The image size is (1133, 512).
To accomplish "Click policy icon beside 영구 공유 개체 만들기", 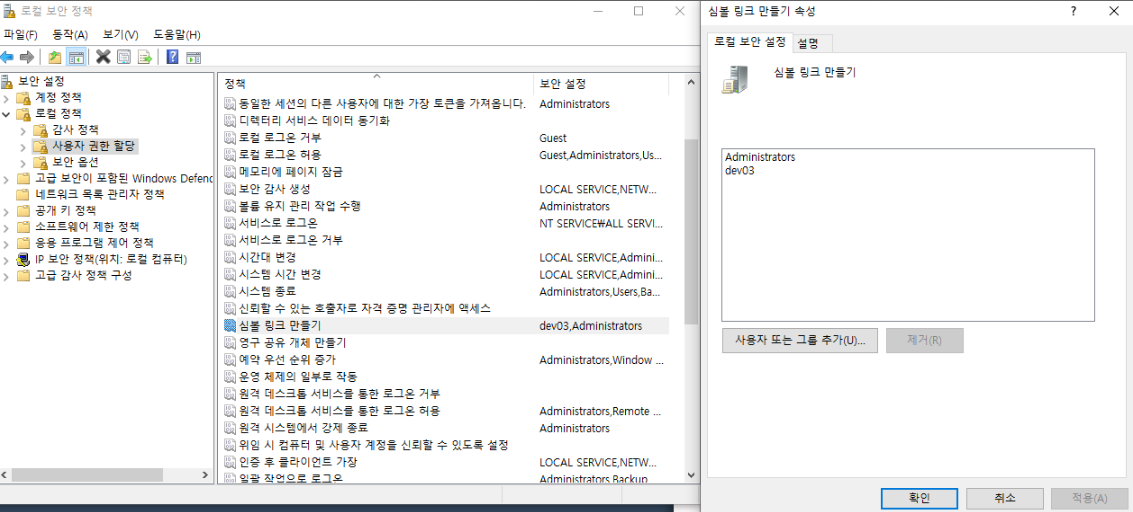I will point(231,343).
